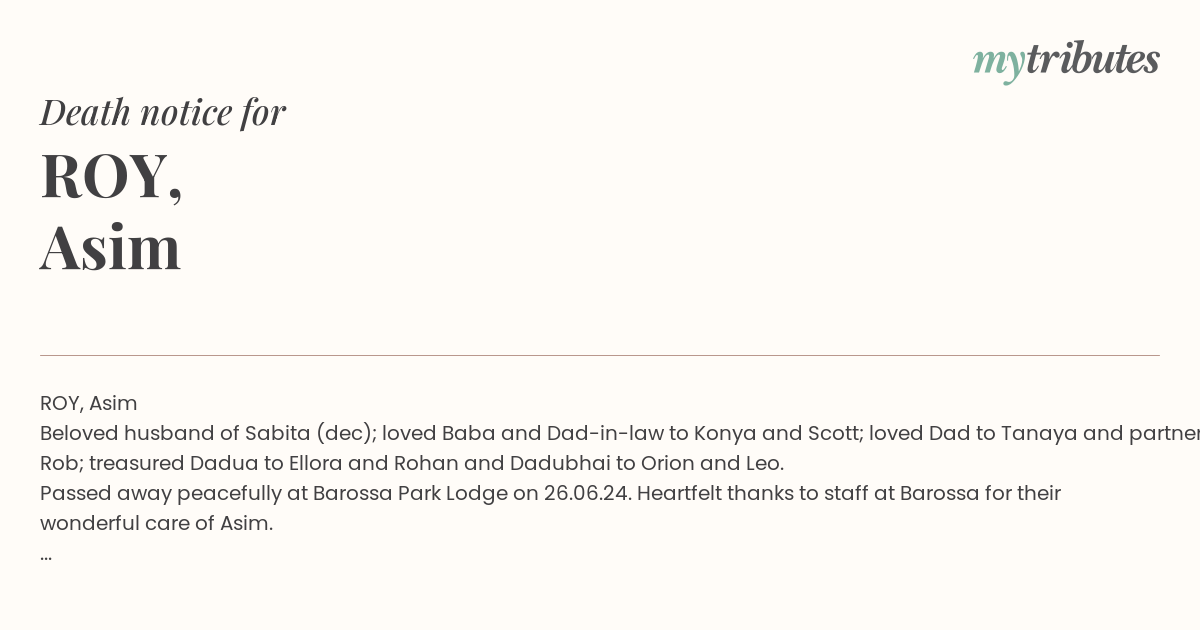Click the trailing ellipsis to read more
This screenshot has width=1200, height=630.
pos(46,556)
